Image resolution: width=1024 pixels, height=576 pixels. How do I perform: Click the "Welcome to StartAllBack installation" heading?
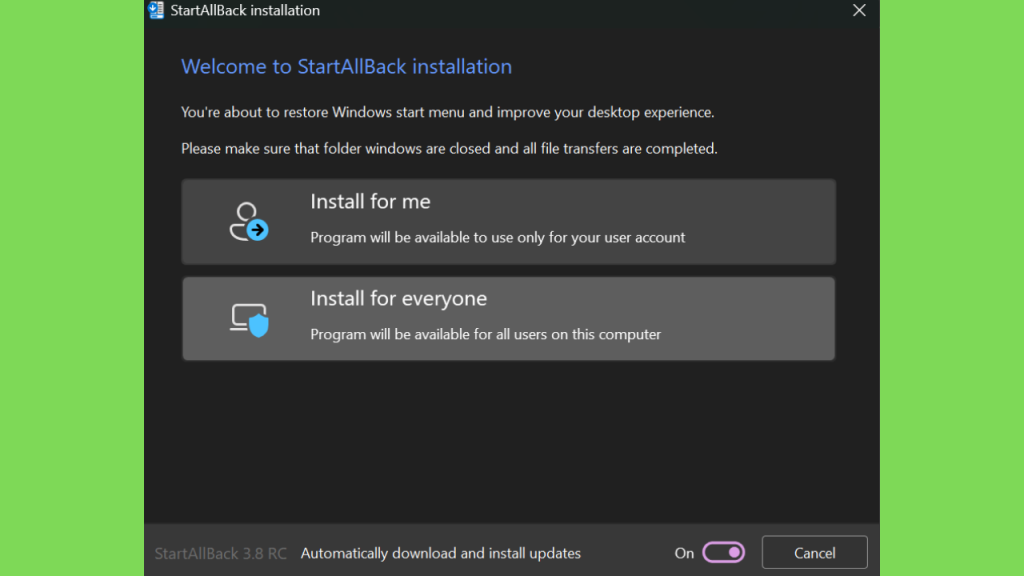tap(346, 67)
